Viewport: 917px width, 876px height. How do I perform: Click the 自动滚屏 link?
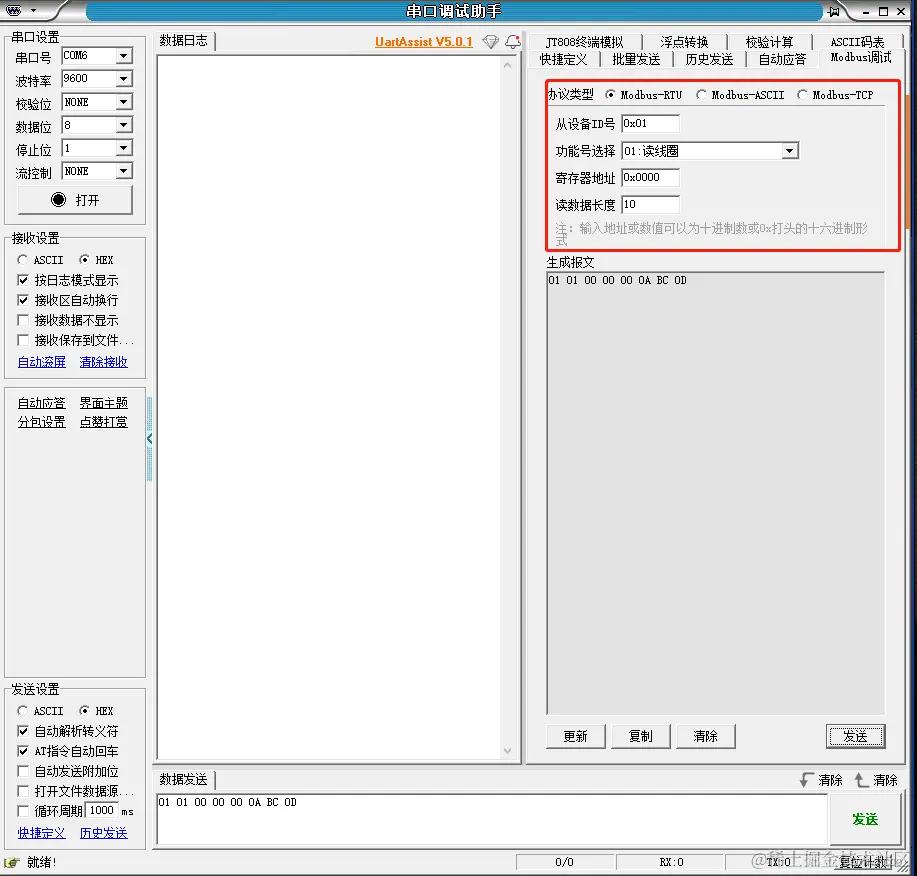click(x=42, y=362)
